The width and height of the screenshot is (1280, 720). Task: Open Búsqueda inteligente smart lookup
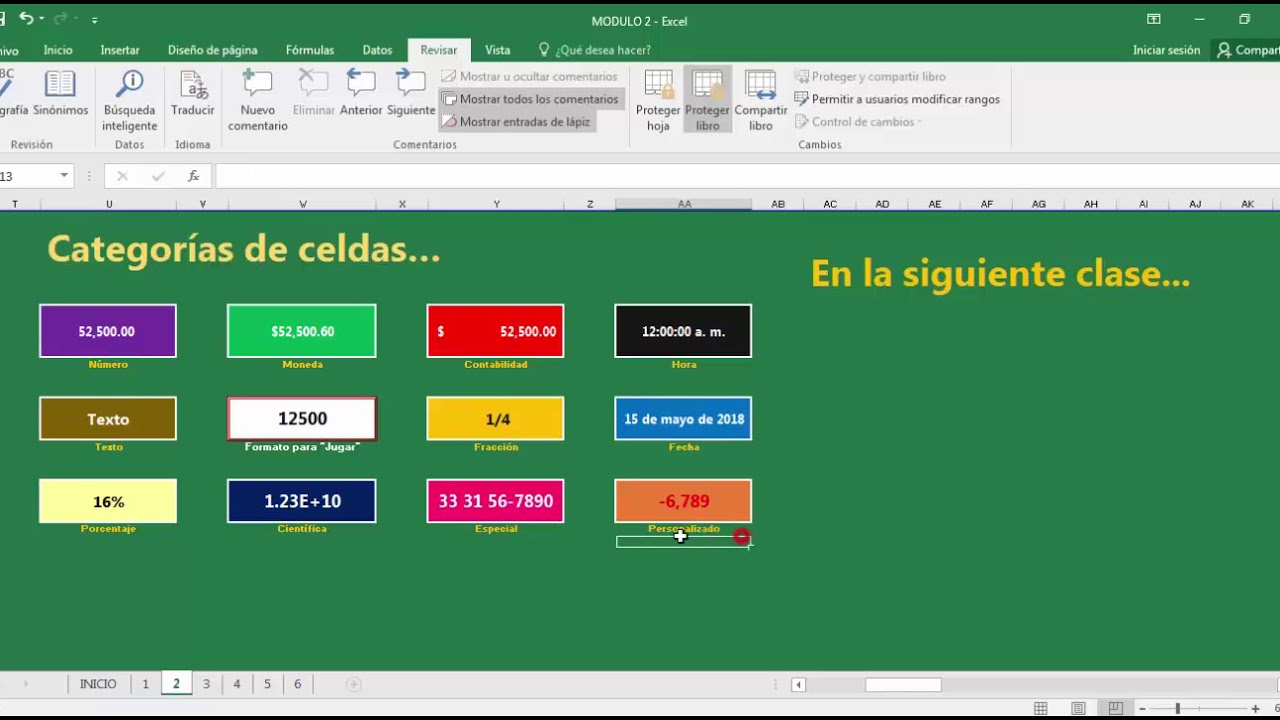tap(129, 101)
